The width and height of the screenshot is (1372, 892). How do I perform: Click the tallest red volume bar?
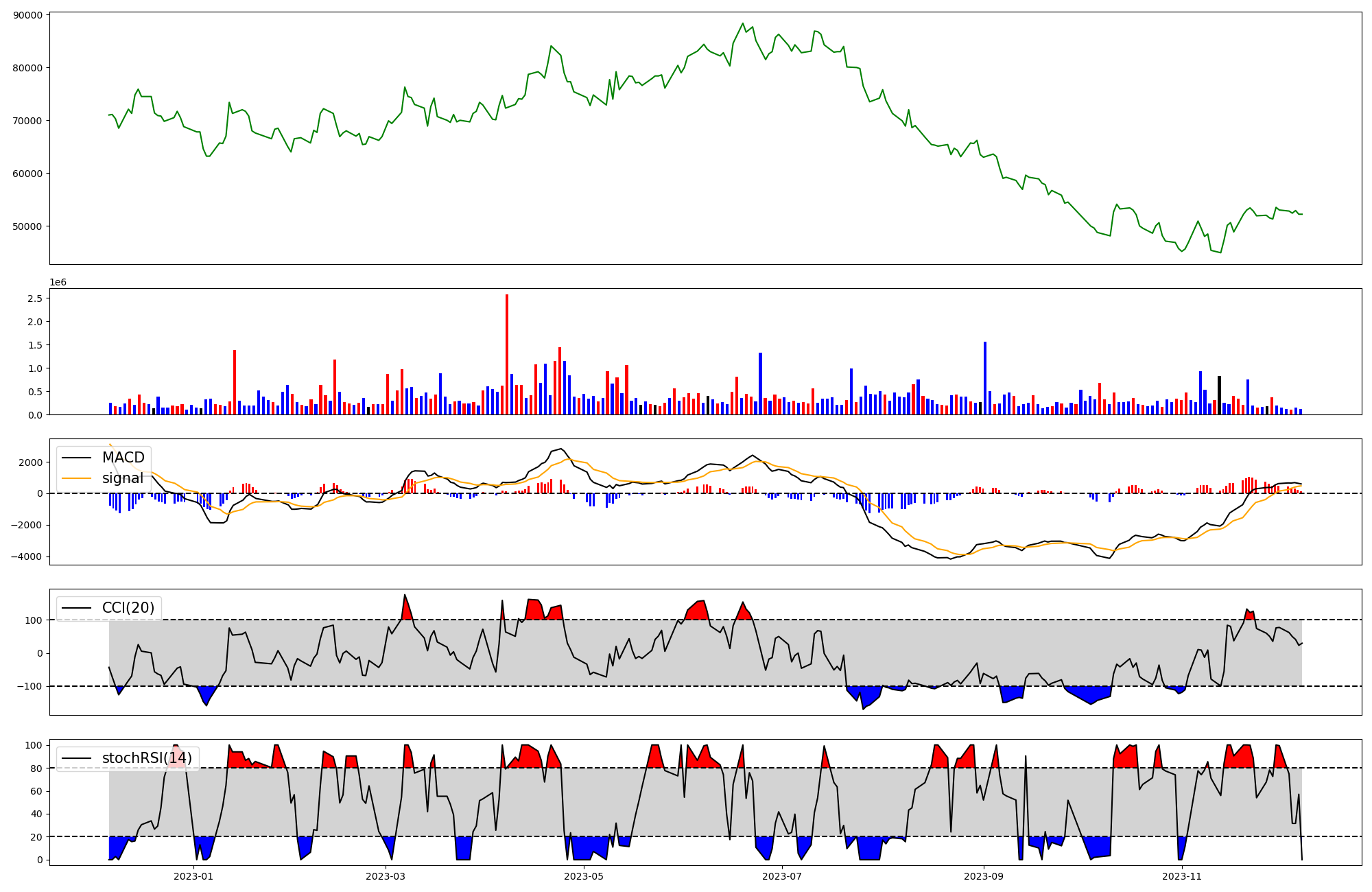click(x=507, y=354)
